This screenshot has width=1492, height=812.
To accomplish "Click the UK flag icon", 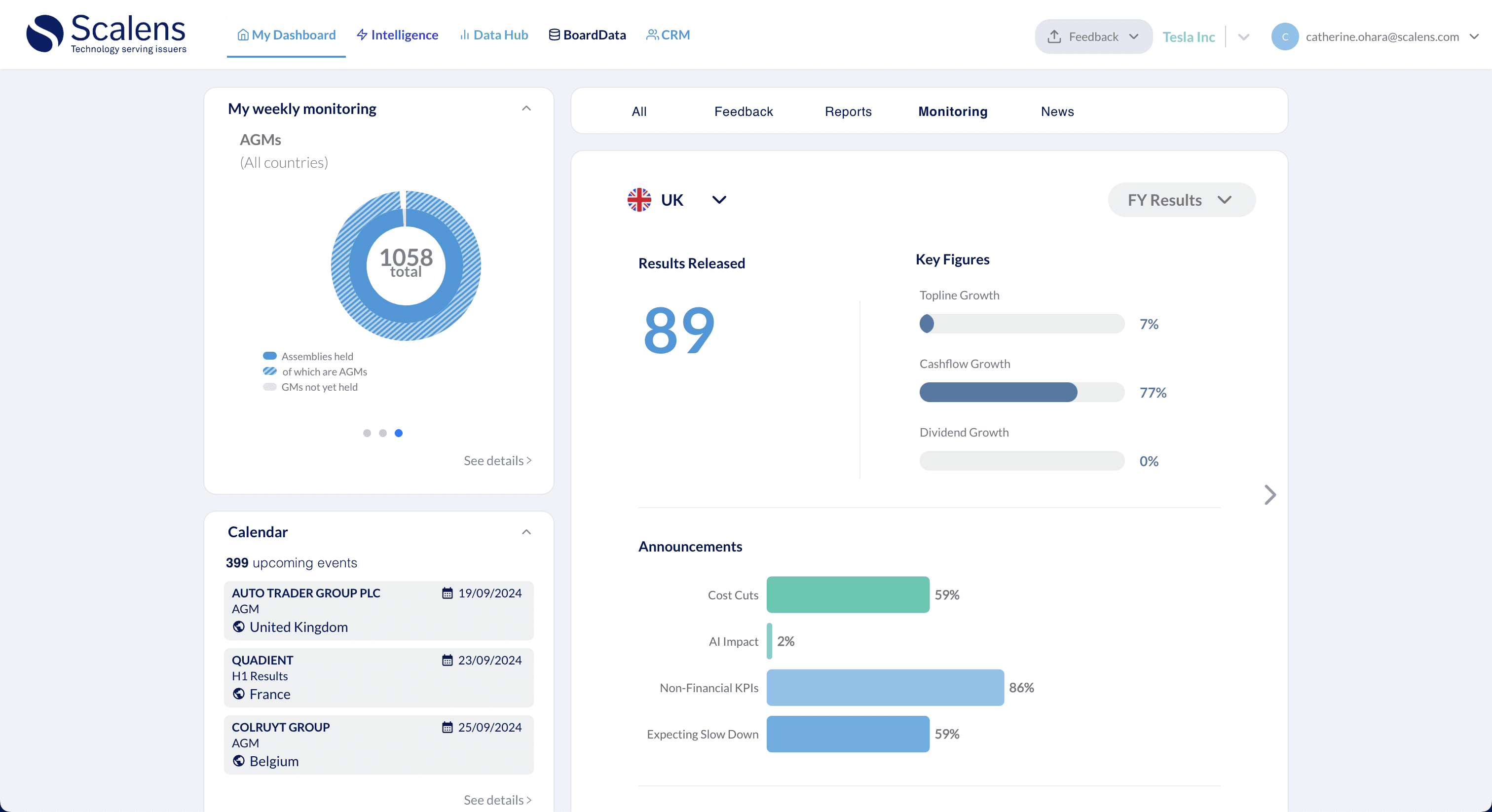I will point(639,200).
